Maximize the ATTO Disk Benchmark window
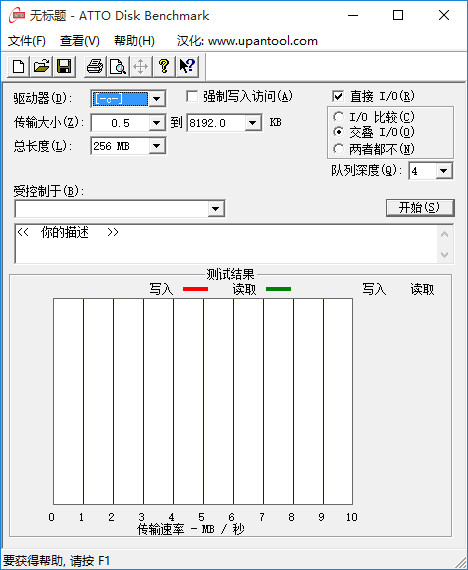 click(x=398, y=15)
